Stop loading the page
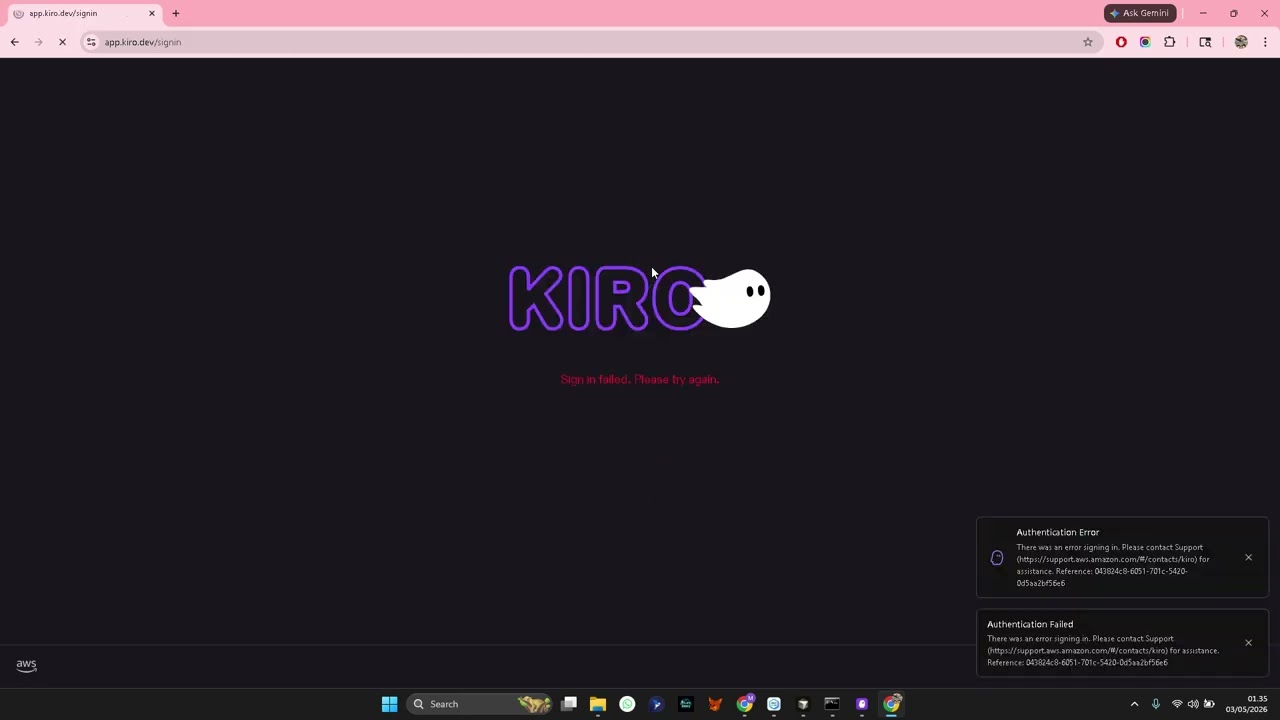The width and height of the screenshot is (1280, 720). click(x=62, y=42)
